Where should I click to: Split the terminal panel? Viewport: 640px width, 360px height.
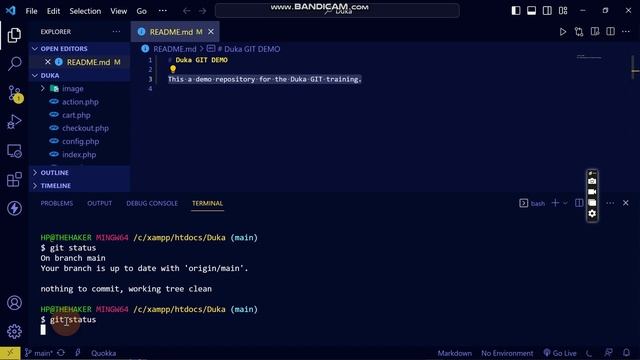[579, 203]
